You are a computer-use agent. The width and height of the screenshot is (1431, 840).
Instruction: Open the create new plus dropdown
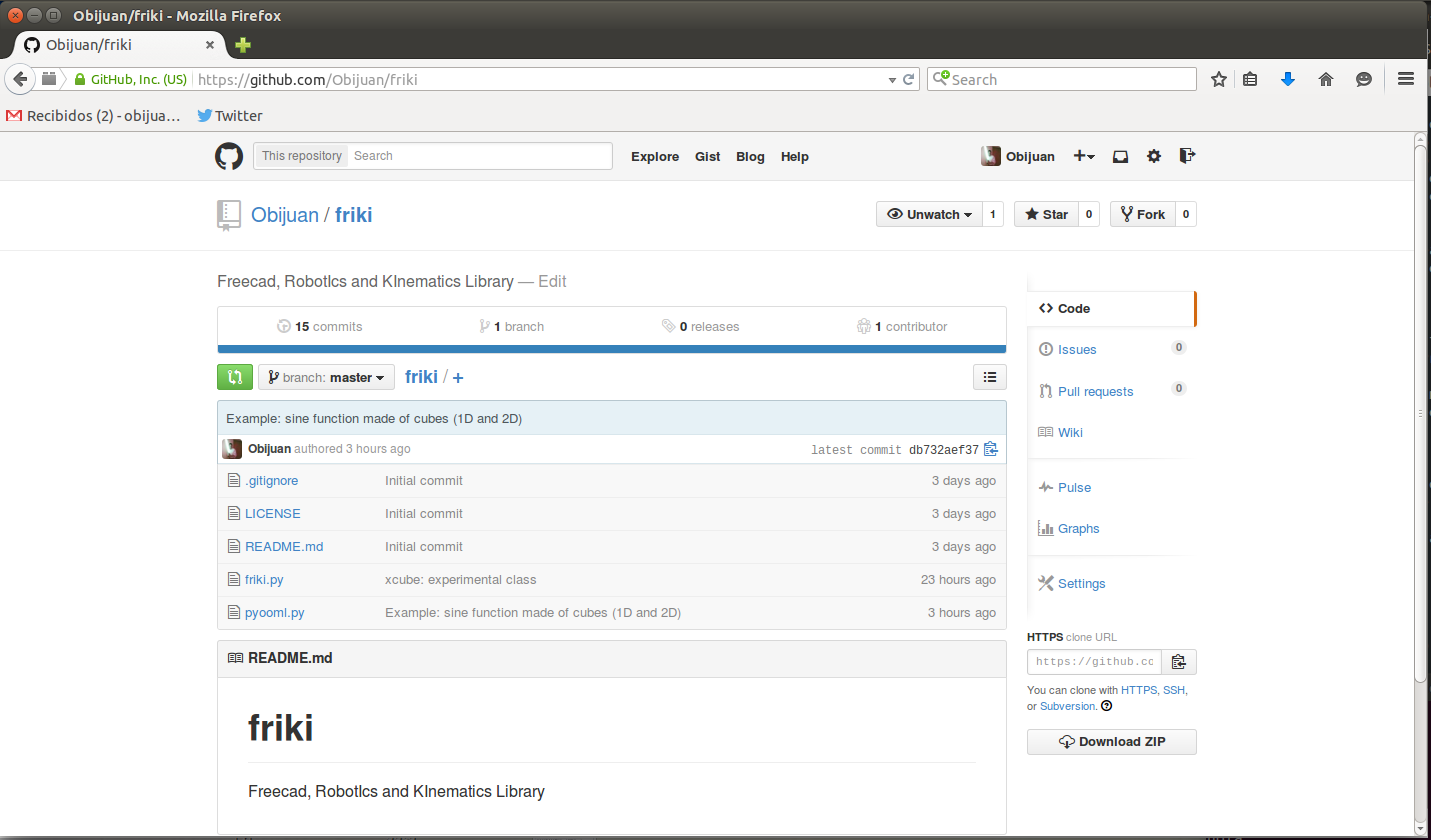(x=1083, y=156)
